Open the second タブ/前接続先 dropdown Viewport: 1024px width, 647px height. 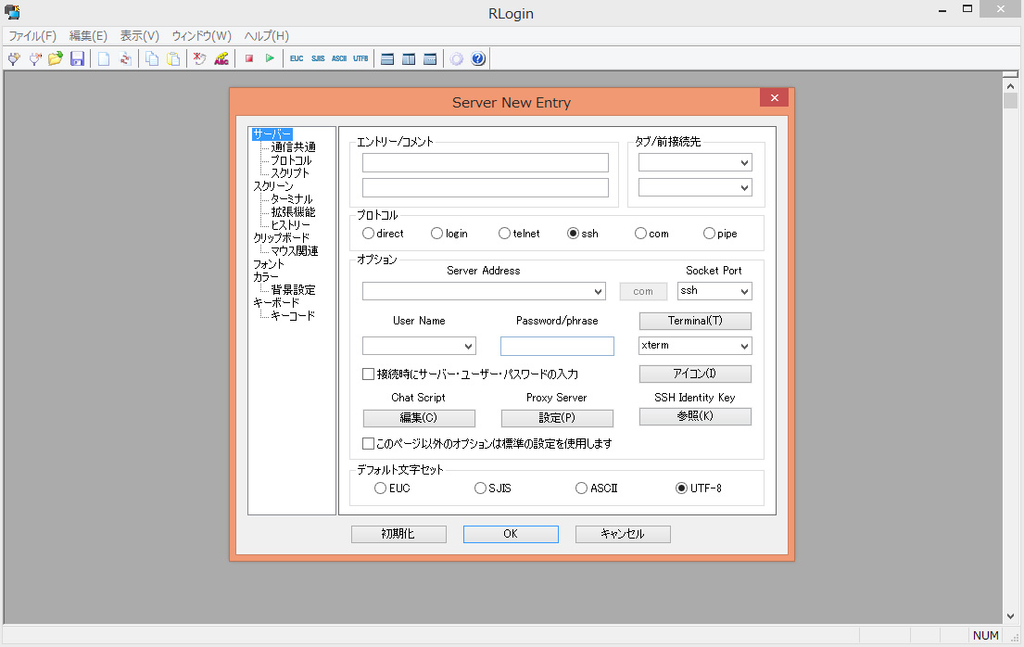pos(744,187)
